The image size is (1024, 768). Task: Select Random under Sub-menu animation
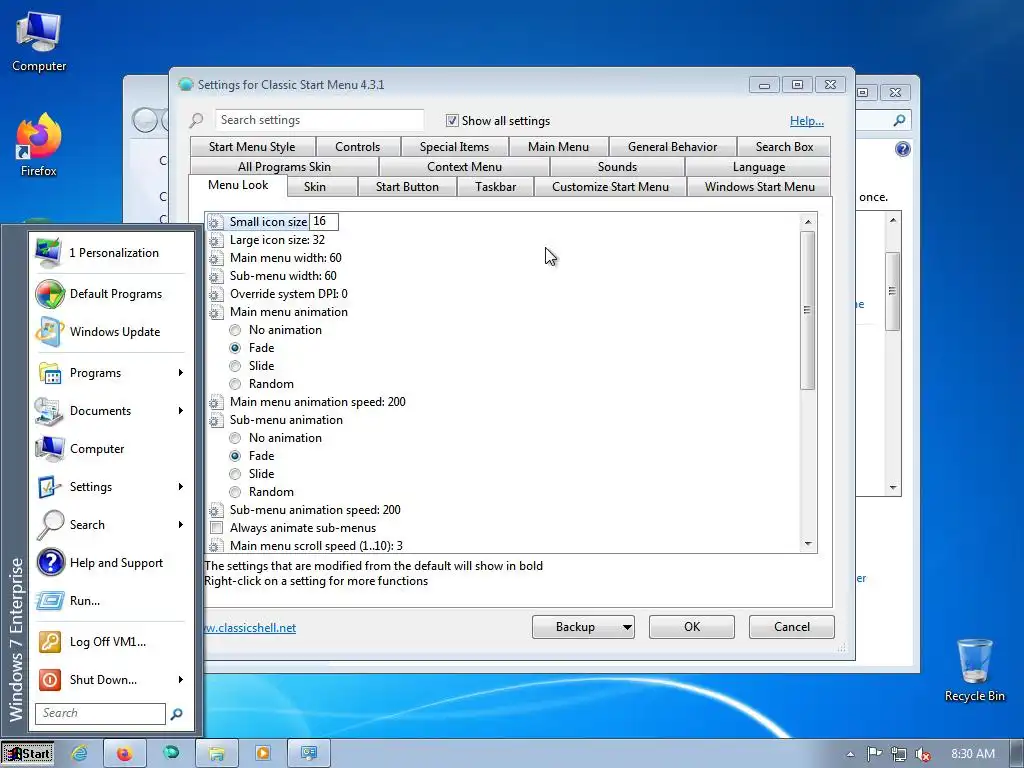coord(235,492)
